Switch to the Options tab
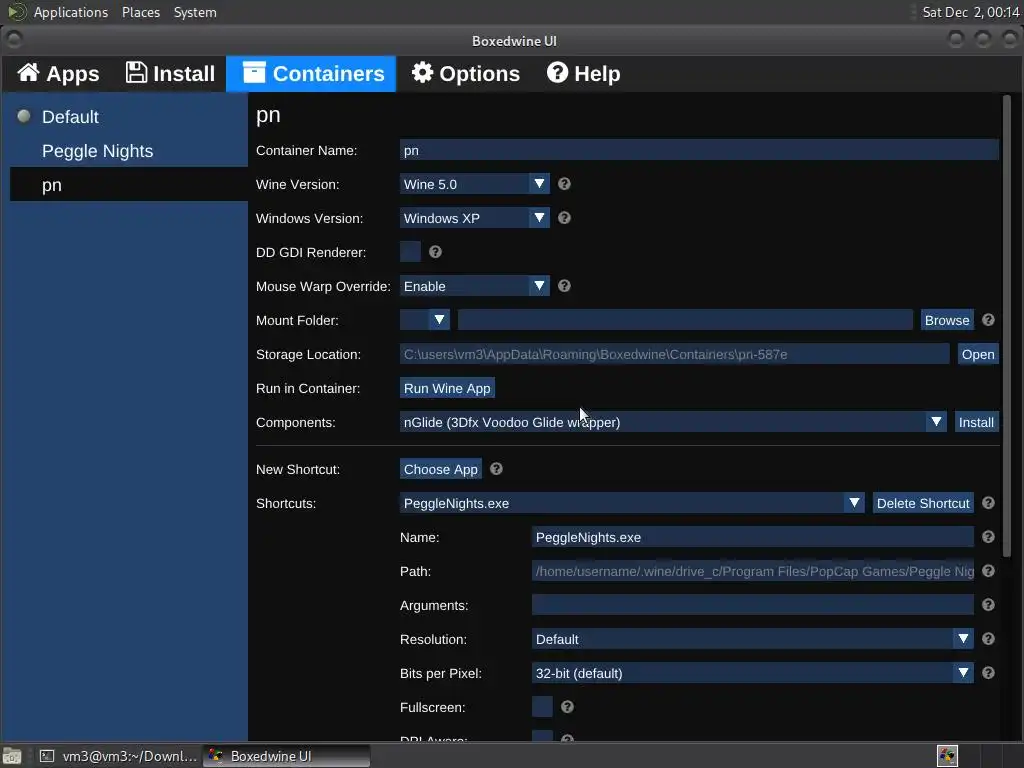 tap(466, 74)
